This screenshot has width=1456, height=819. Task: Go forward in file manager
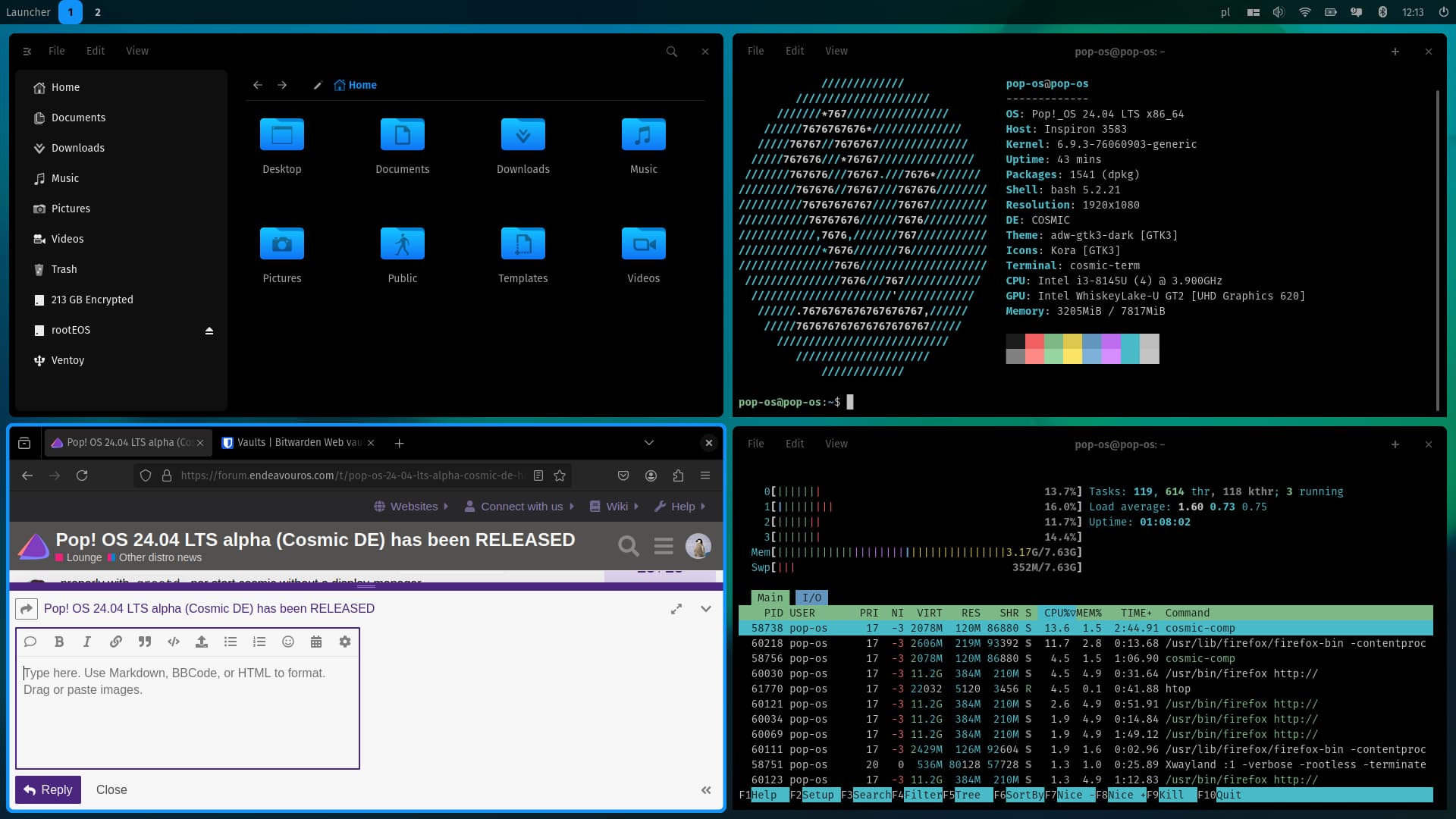pyautogui.click(x=282, y=85)
